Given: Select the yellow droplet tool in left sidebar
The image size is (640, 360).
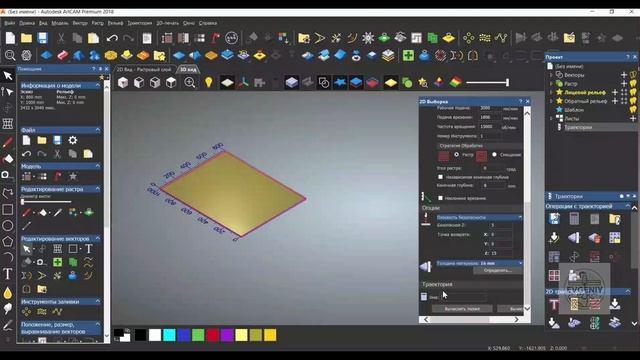Looking at the screenshot, I should click(x=7, y=293).
